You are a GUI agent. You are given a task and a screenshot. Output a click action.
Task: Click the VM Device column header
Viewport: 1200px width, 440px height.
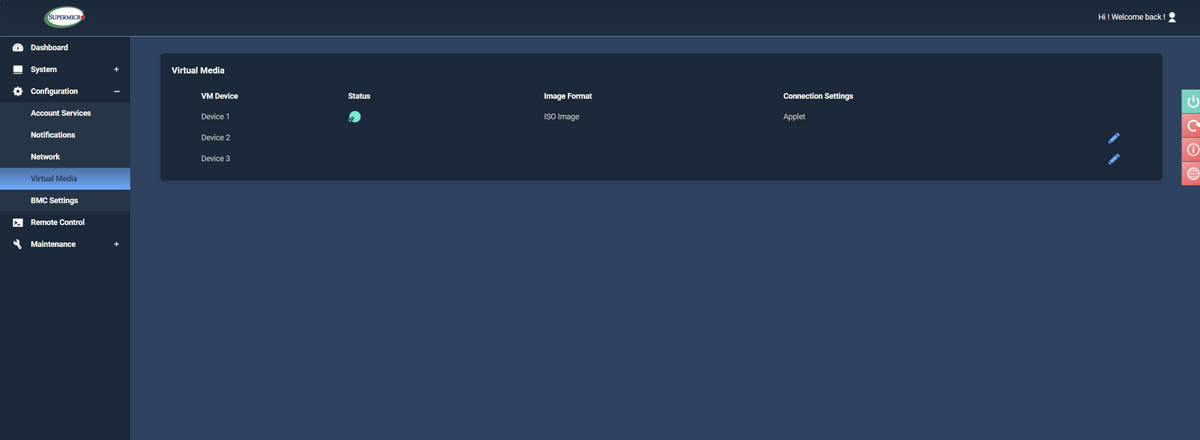(x=219, y=96)
